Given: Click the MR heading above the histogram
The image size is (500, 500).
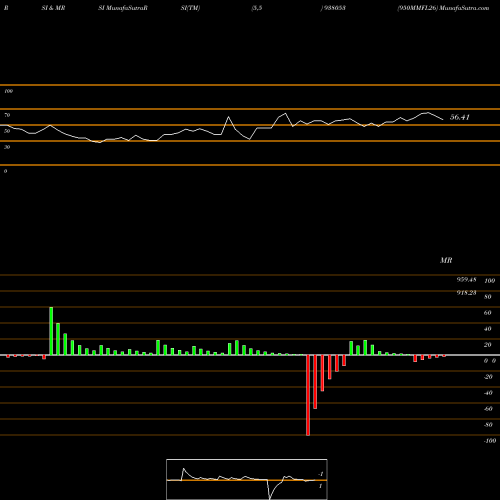Looking at the screenshot, I should coord(446,260).
